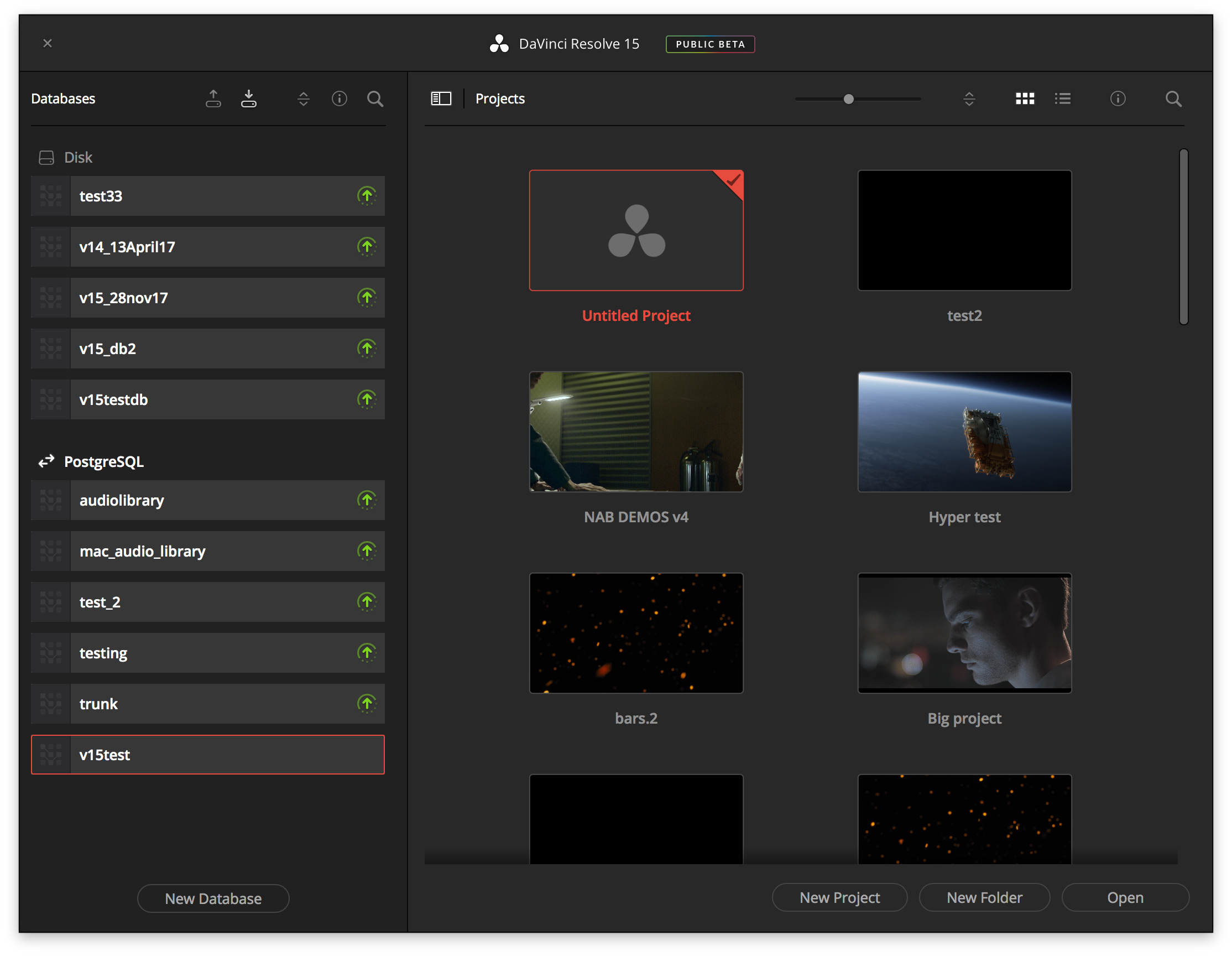Show Projects info icon
This screenshot has height=956, width=1232.
click(x=1118, y=99)
